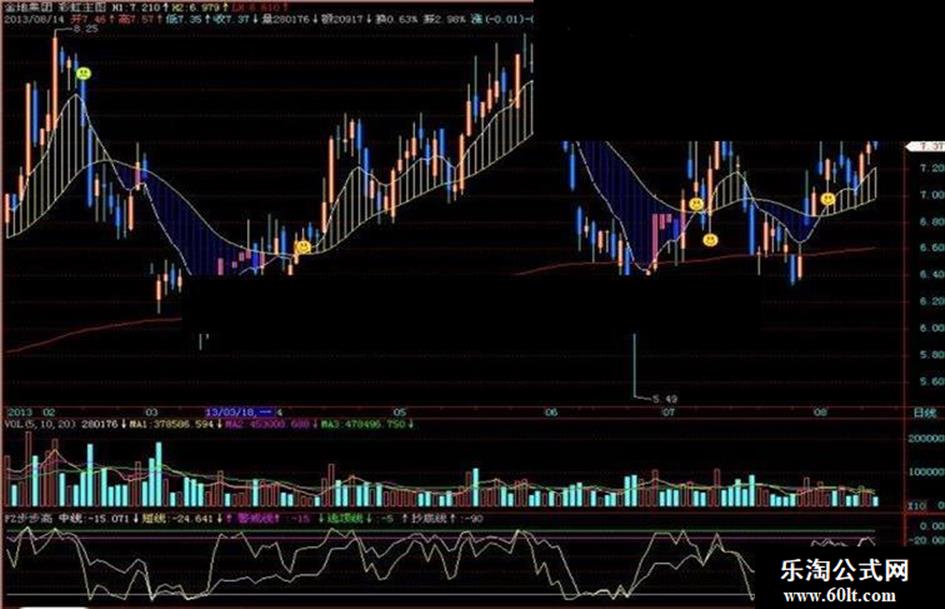Click the MA1:378586.594 volume value
Image resolution: width=945 pixels, height=609 pixels.
(172, 424)
